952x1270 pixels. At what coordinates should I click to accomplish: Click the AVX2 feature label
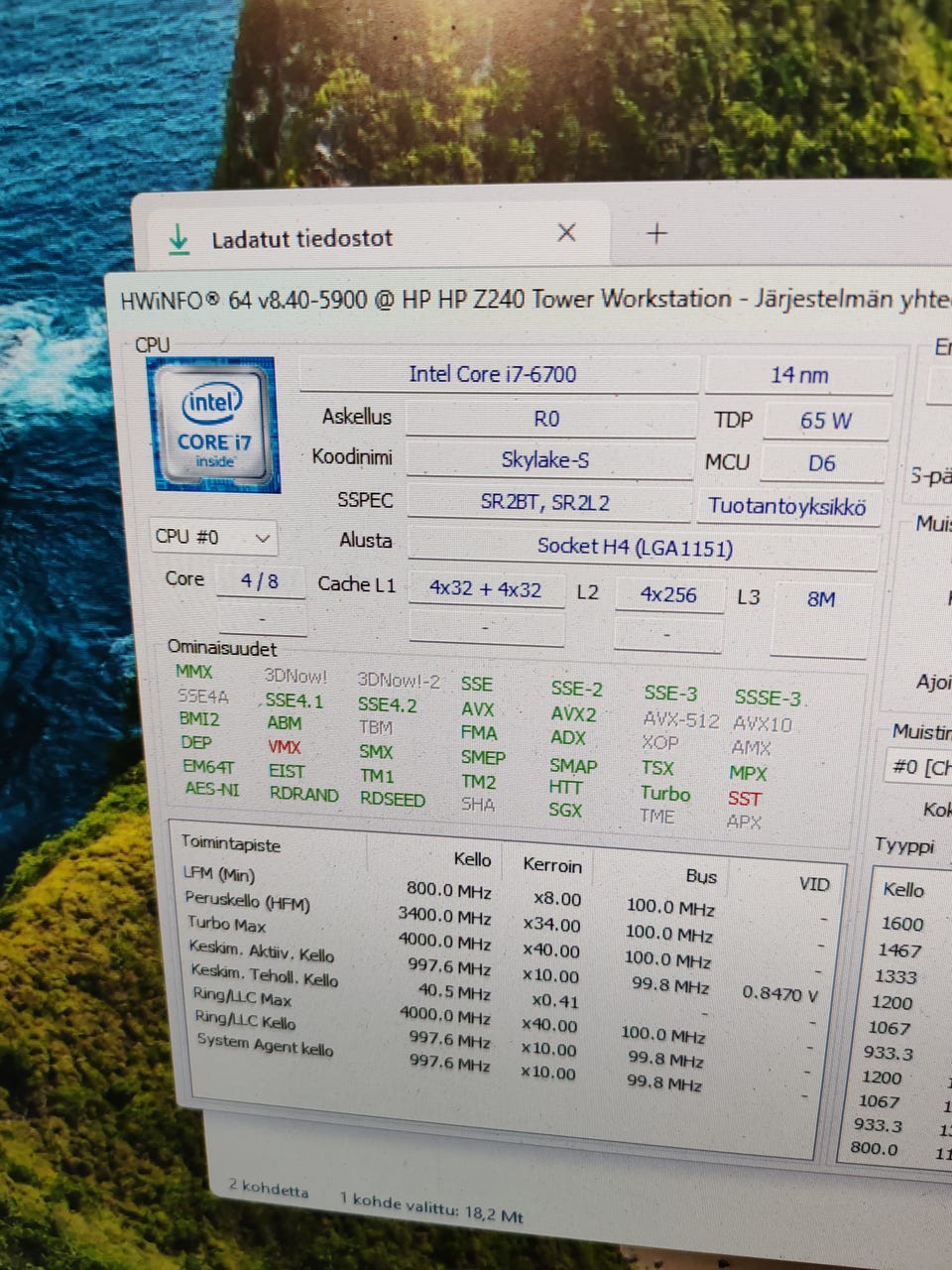click(x=573, y=713)
